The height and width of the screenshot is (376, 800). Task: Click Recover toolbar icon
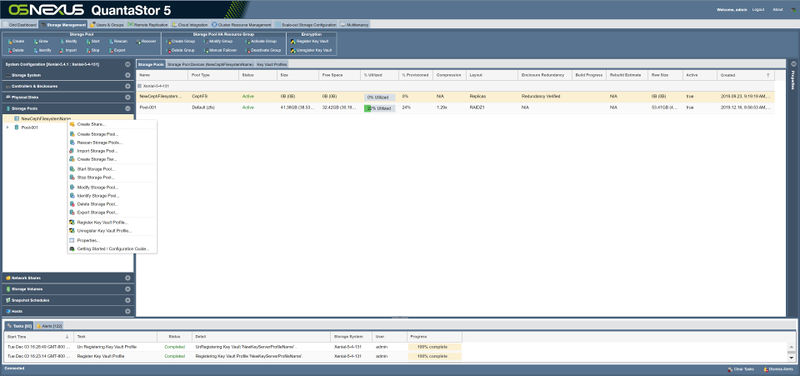[138, 41]
